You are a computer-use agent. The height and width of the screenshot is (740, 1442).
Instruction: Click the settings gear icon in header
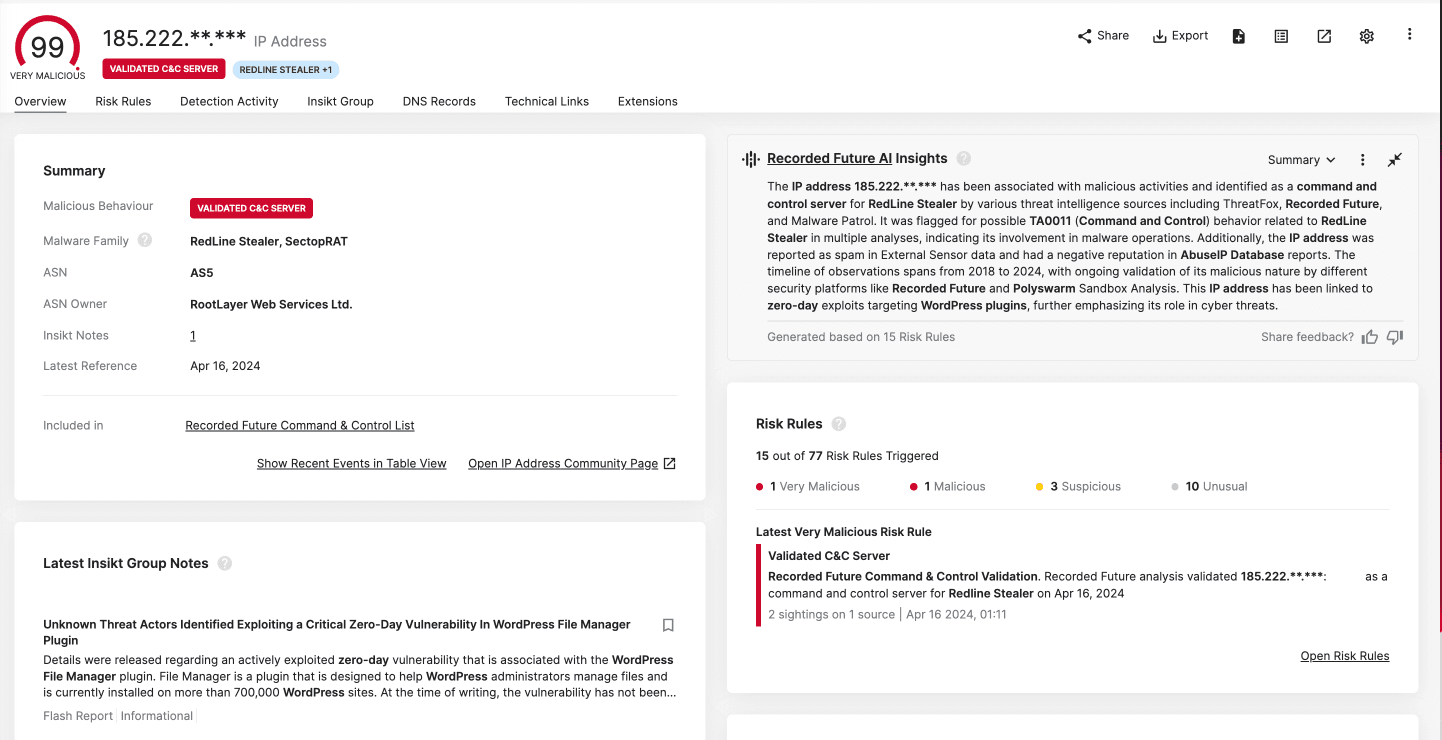(x=1366, y=36)
